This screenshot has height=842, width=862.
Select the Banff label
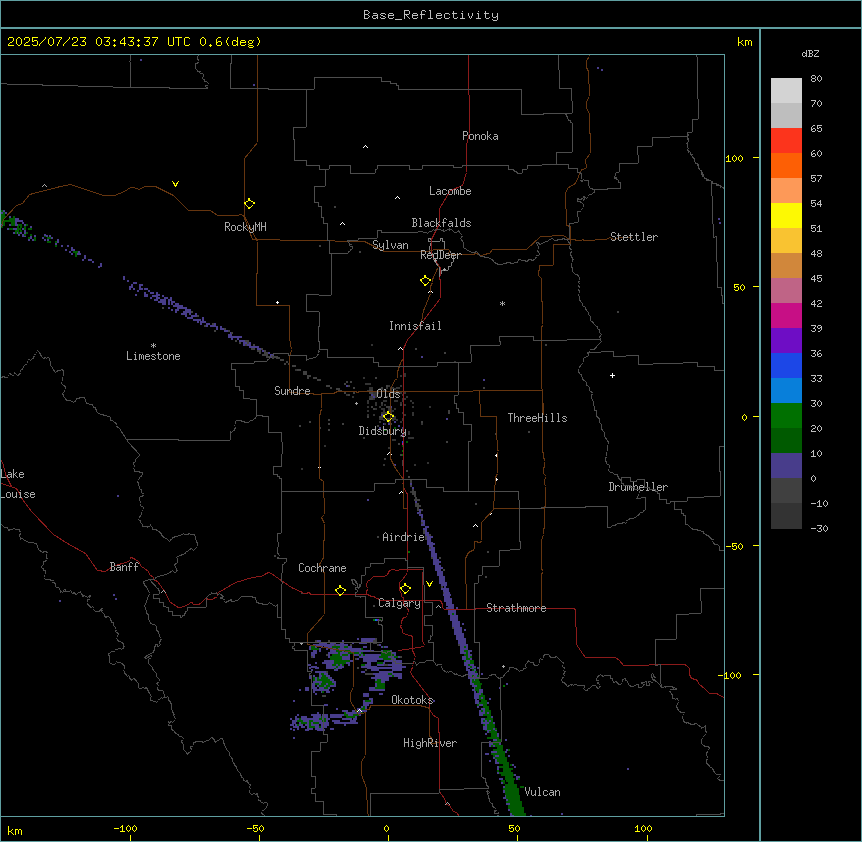124,567
